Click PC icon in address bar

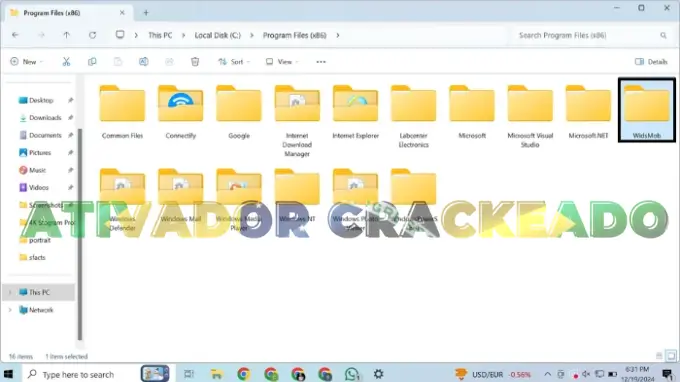pyautogui.click(x=120, y=35)
